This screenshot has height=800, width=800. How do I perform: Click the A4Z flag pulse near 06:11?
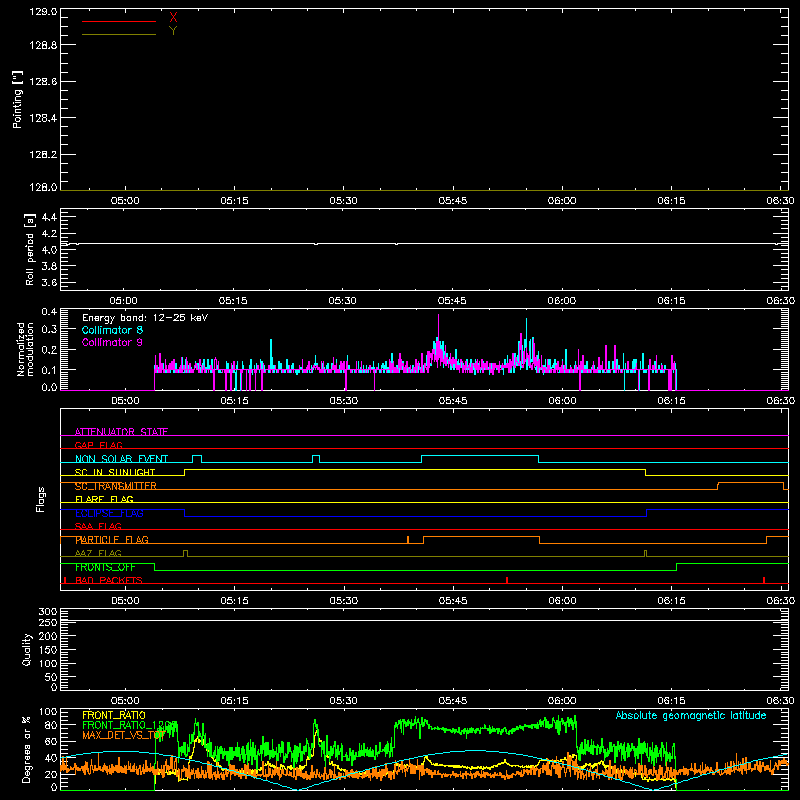[645, 554]
